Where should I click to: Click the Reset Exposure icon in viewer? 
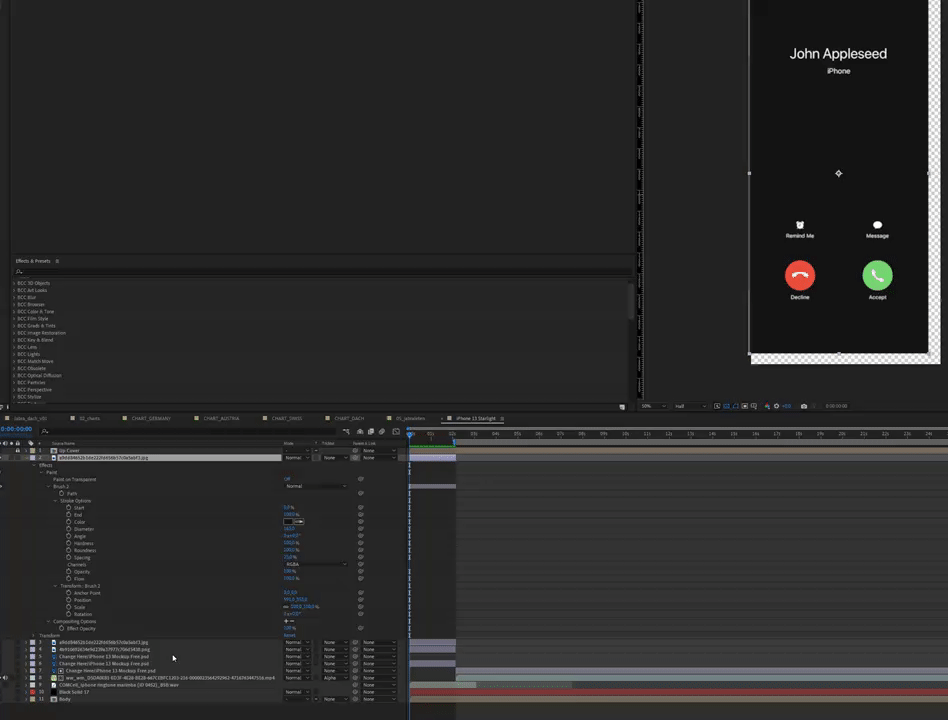point(777,406)
